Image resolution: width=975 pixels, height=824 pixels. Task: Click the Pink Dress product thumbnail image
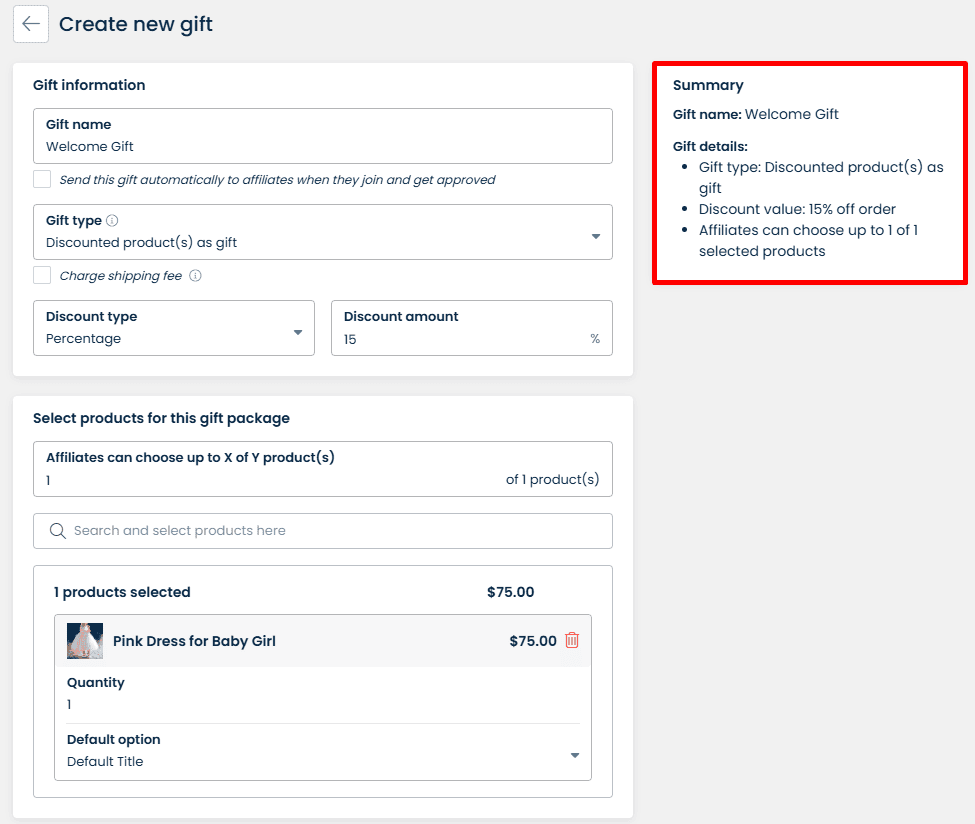(85, 641)
